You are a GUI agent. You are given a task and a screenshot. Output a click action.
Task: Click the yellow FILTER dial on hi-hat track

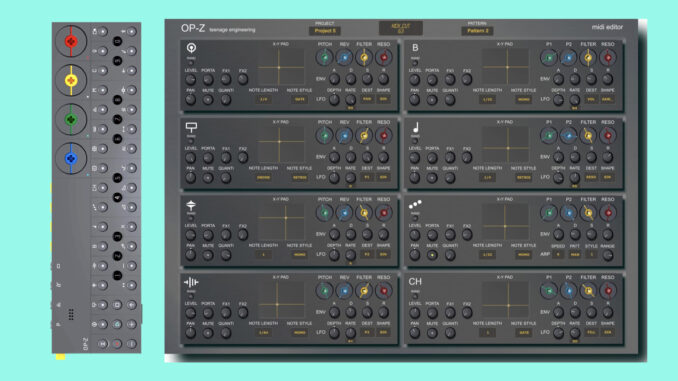364,212
